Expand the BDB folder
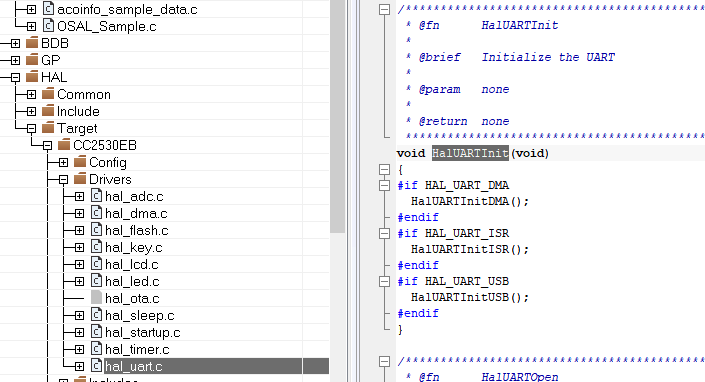This screenshot has height=382, width=705. coord(15,43)
